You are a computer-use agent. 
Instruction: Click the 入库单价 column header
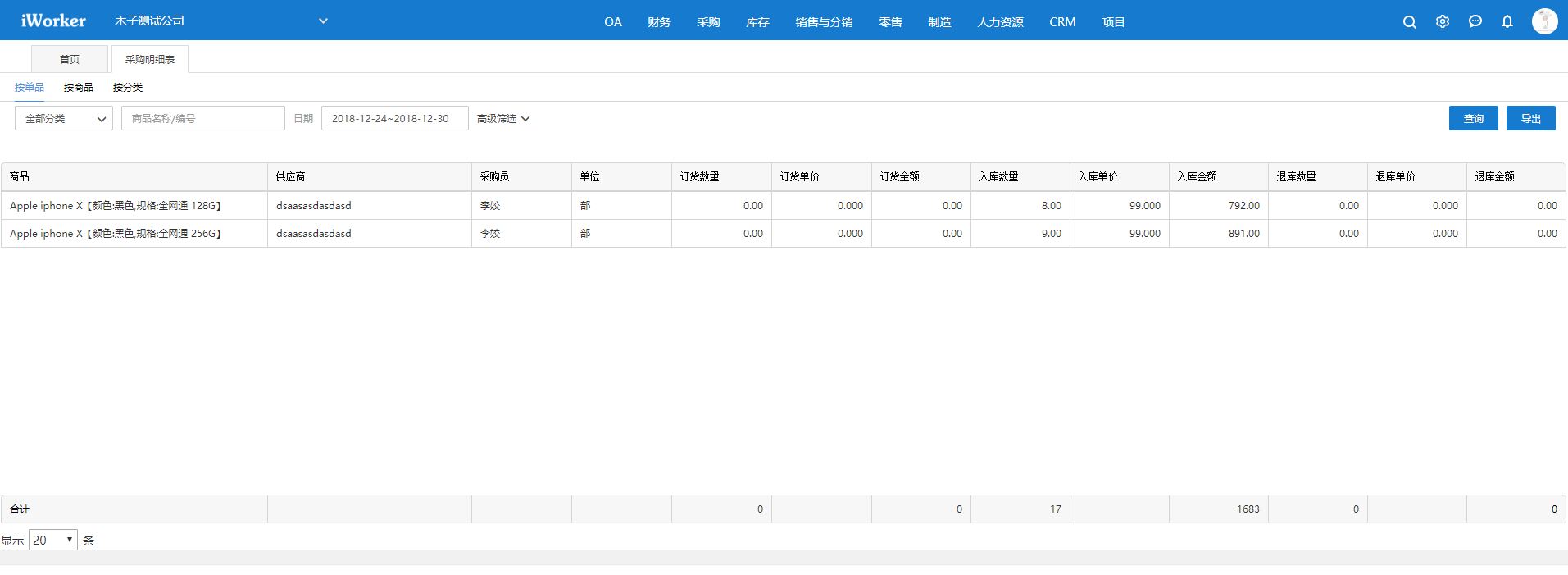point(1120,176)
